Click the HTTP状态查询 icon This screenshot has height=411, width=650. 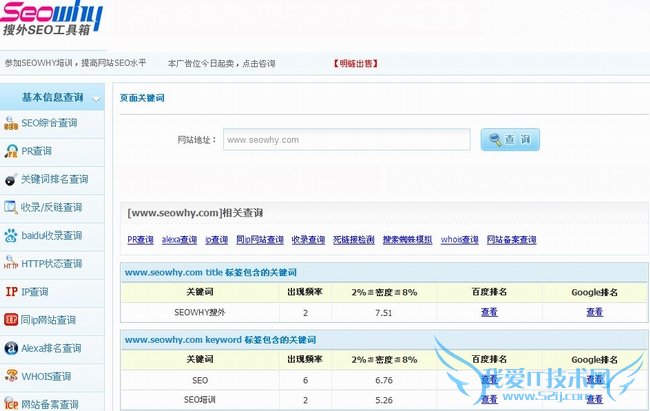click(x=11, y=263)
